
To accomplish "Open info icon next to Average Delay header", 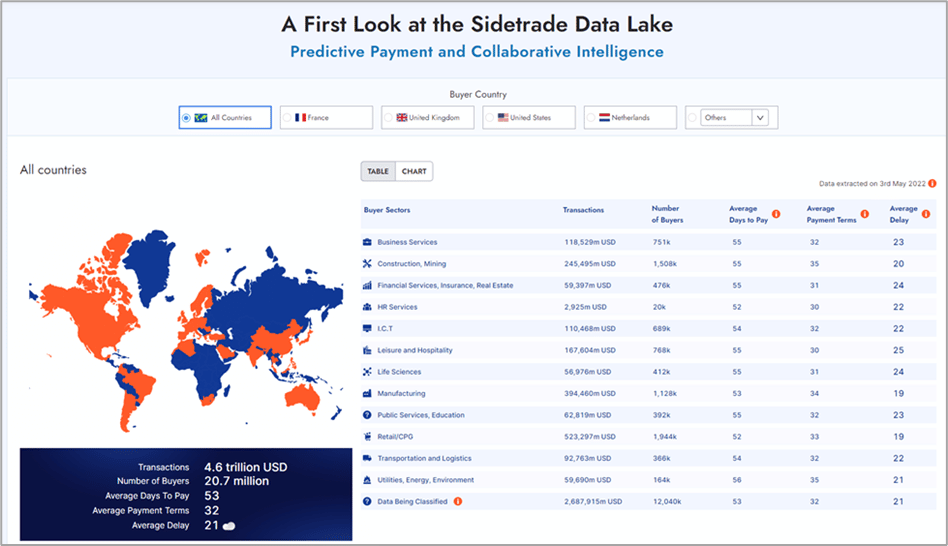I will 926,214.
